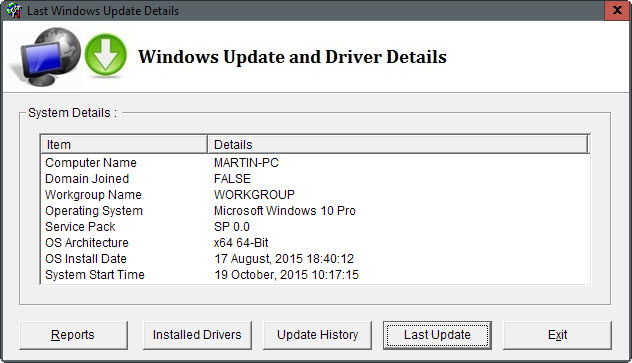Select the OS Install Date row label
The height and width of the screenshot is (363, 632).
(86, 259)
